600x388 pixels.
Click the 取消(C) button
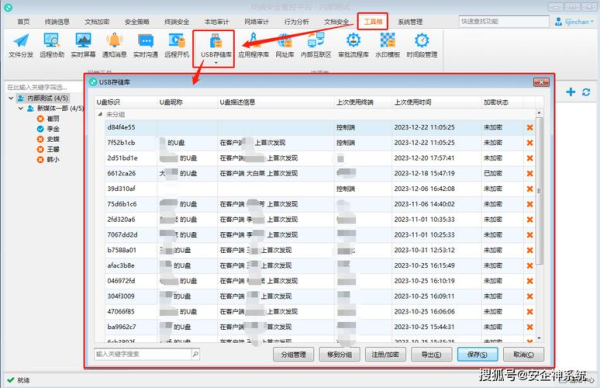[523, 355]
